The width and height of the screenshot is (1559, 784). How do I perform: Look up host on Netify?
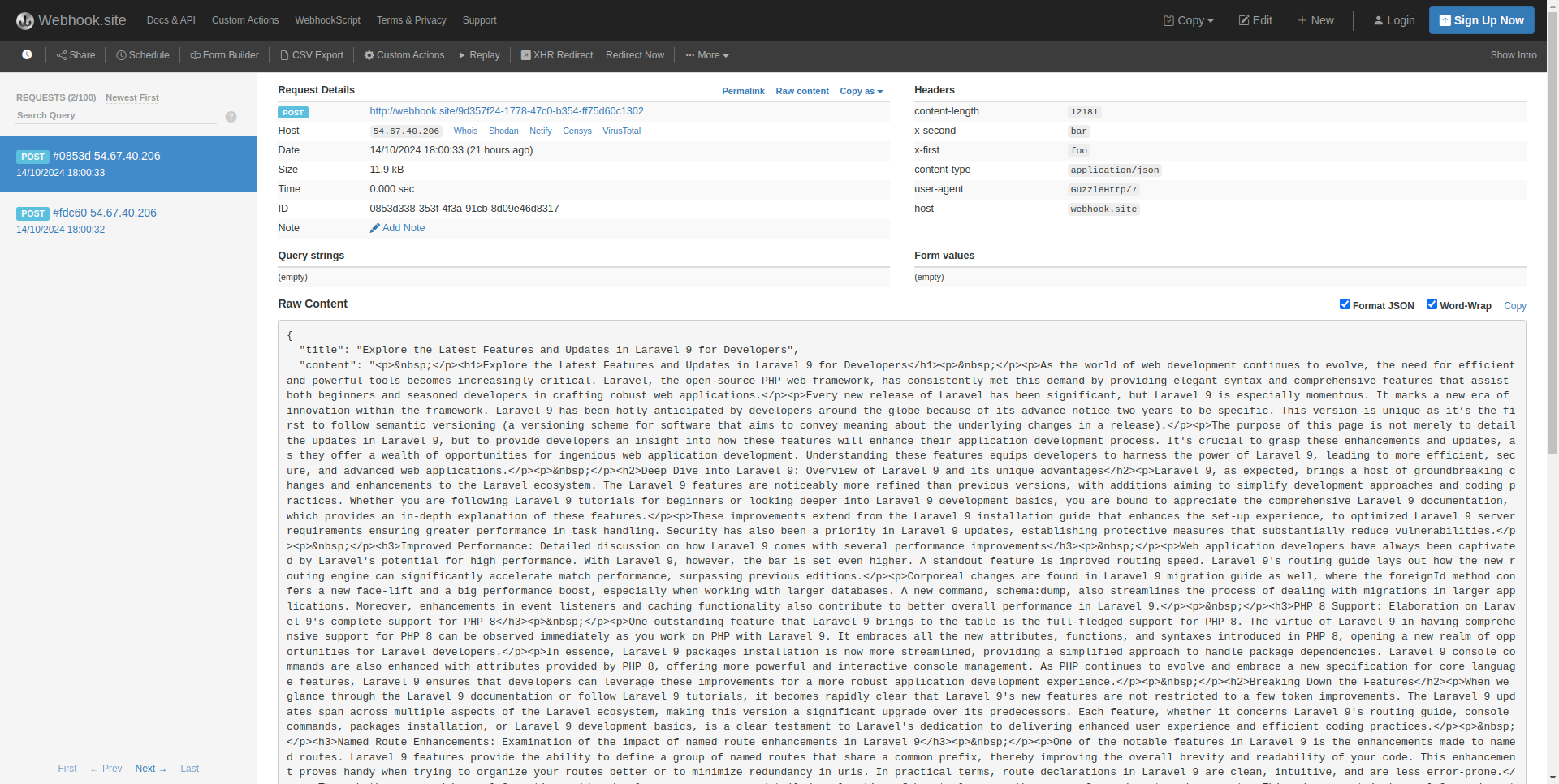(540, 131)
